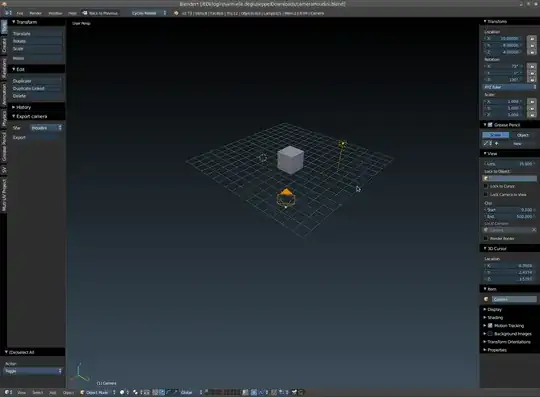Click the Item name Camera field
Screen dimensions: 540x397
tap(514, 299)
